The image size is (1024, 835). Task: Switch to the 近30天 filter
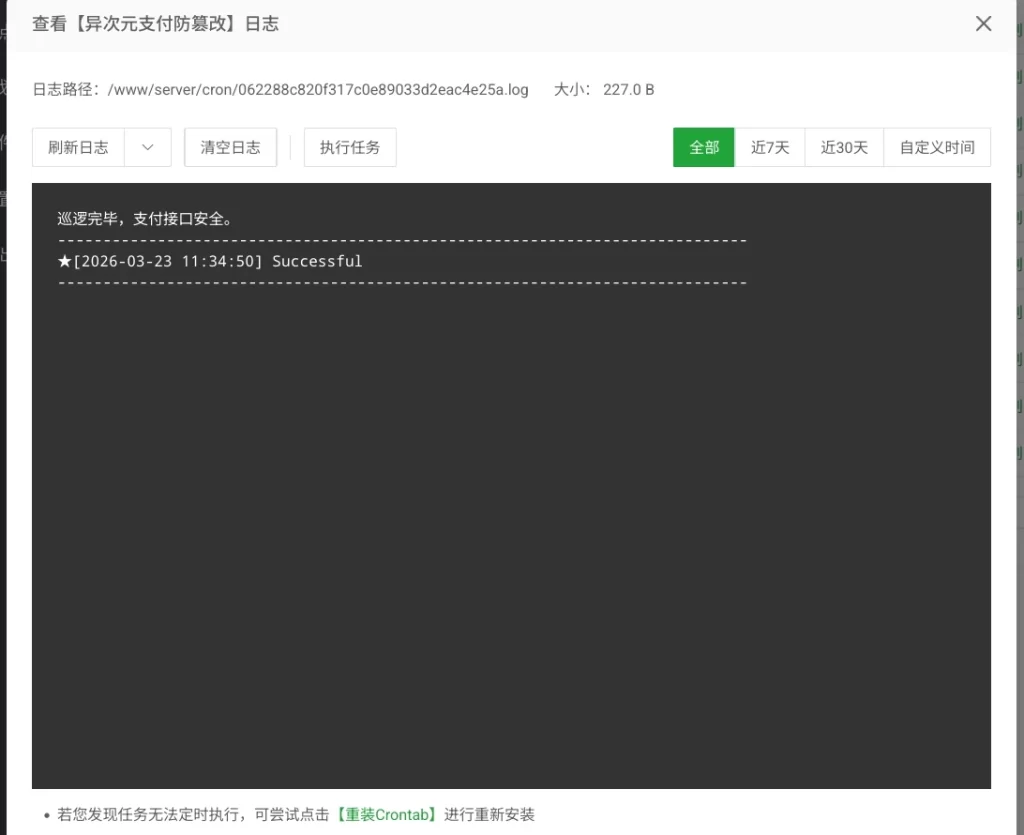(x=843, y=147)
